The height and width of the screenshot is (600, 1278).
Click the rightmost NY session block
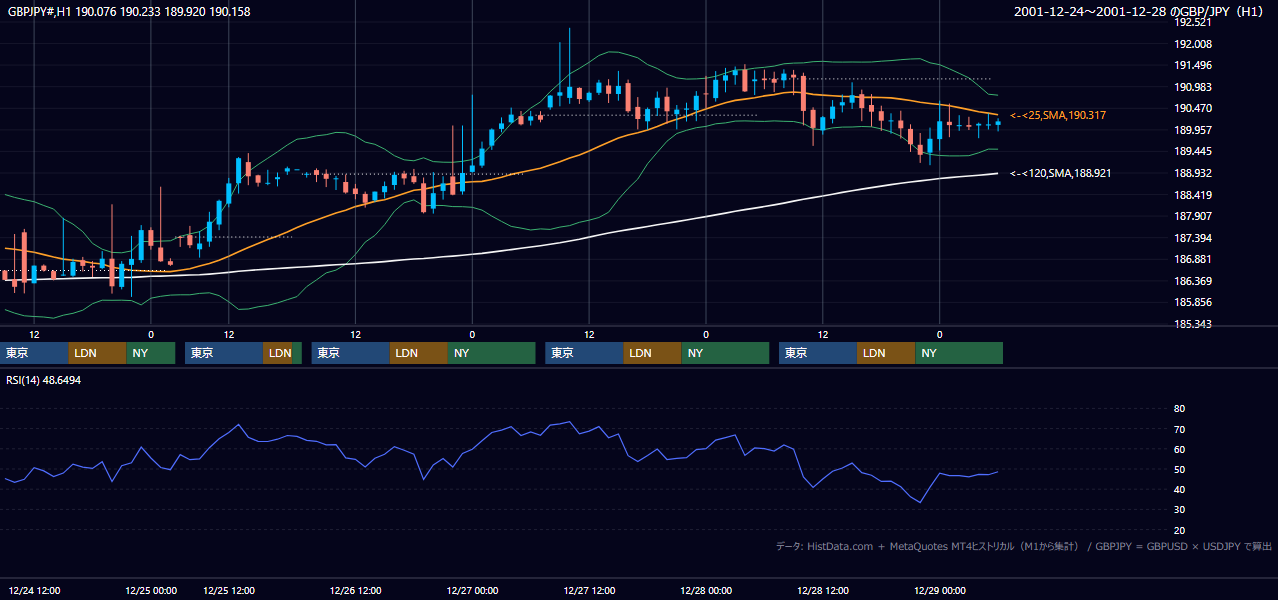959,353
